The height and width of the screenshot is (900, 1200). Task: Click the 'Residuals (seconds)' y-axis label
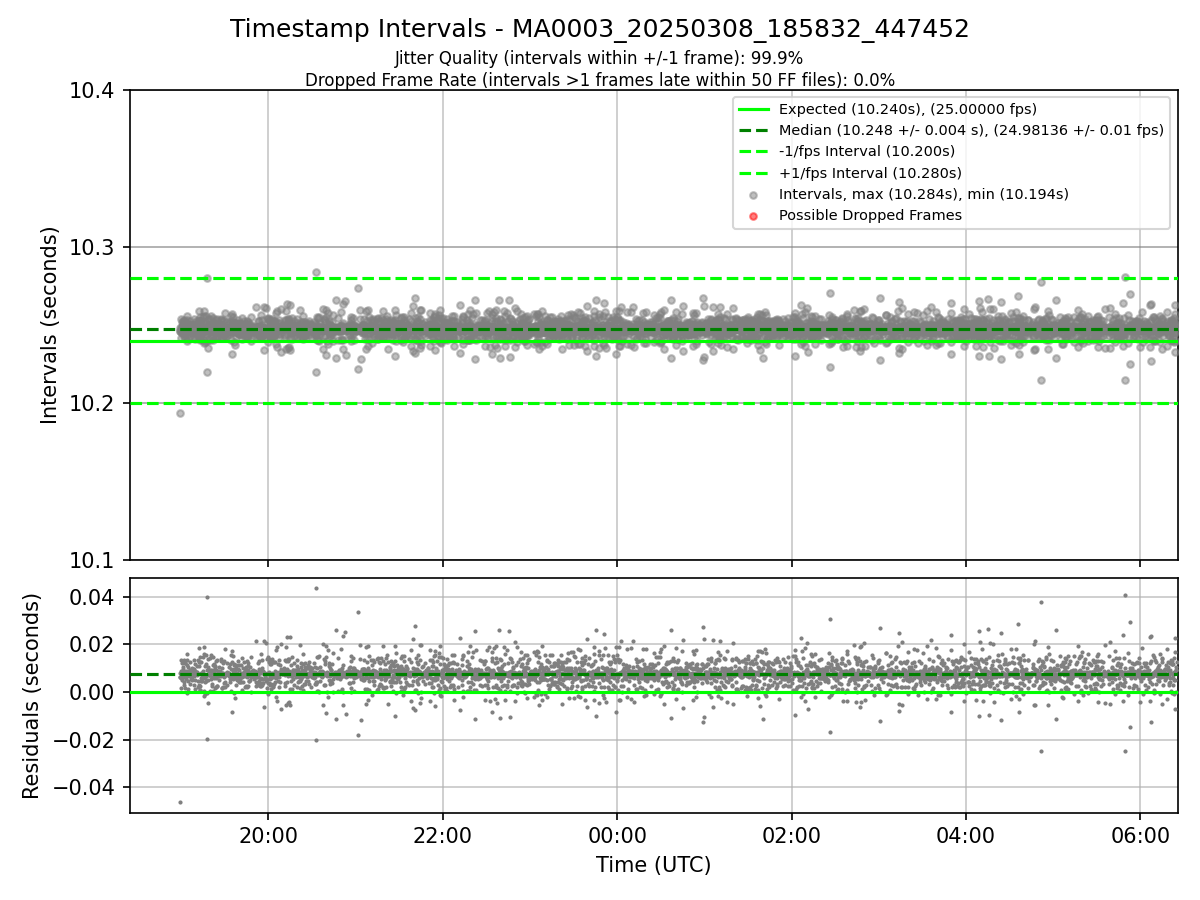pyautogui.click(x=32, y=695)
